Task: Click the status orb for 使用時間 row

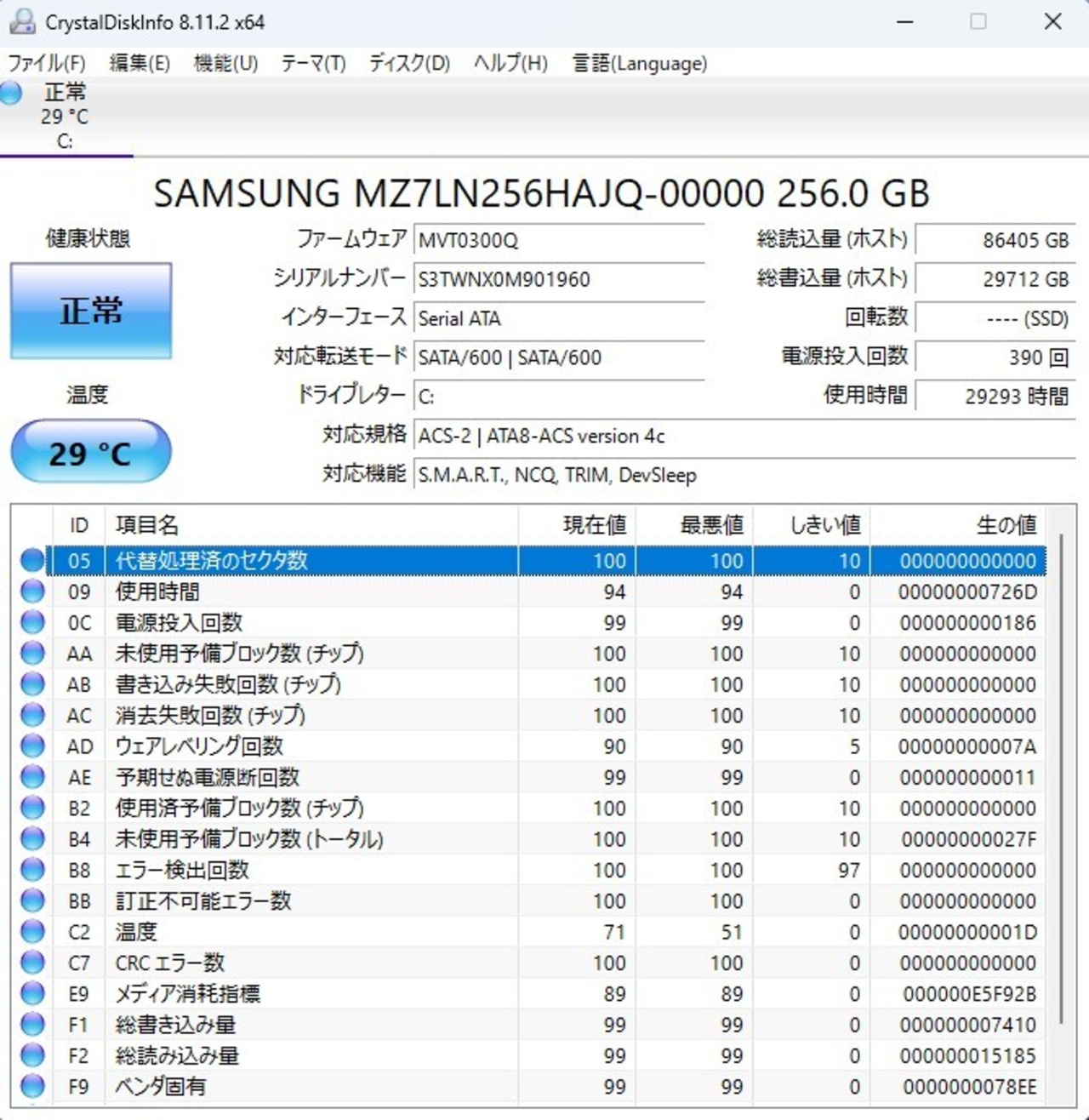Action: coord(32,591)
